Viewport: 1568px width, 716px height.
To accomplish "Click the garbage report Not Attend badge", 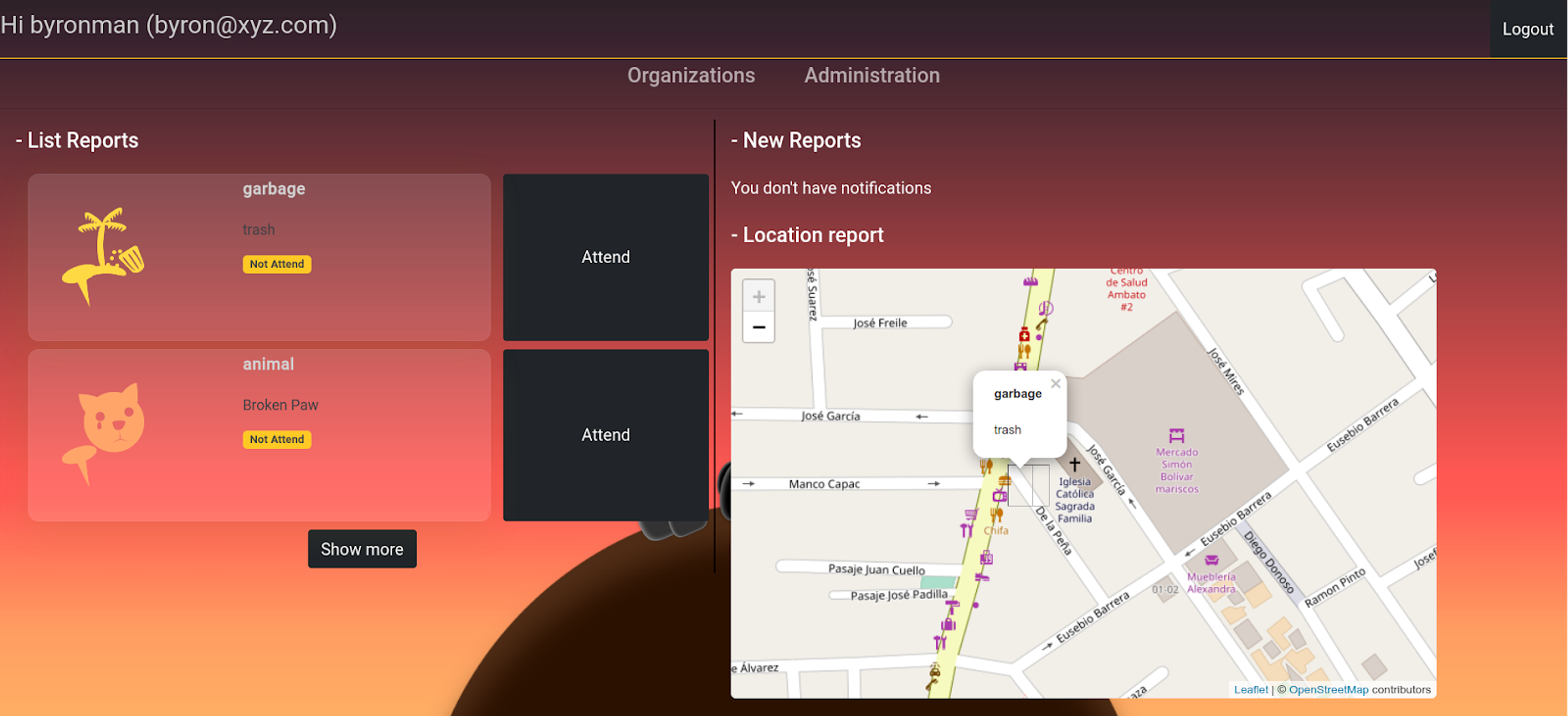I will tap(276, 264).
